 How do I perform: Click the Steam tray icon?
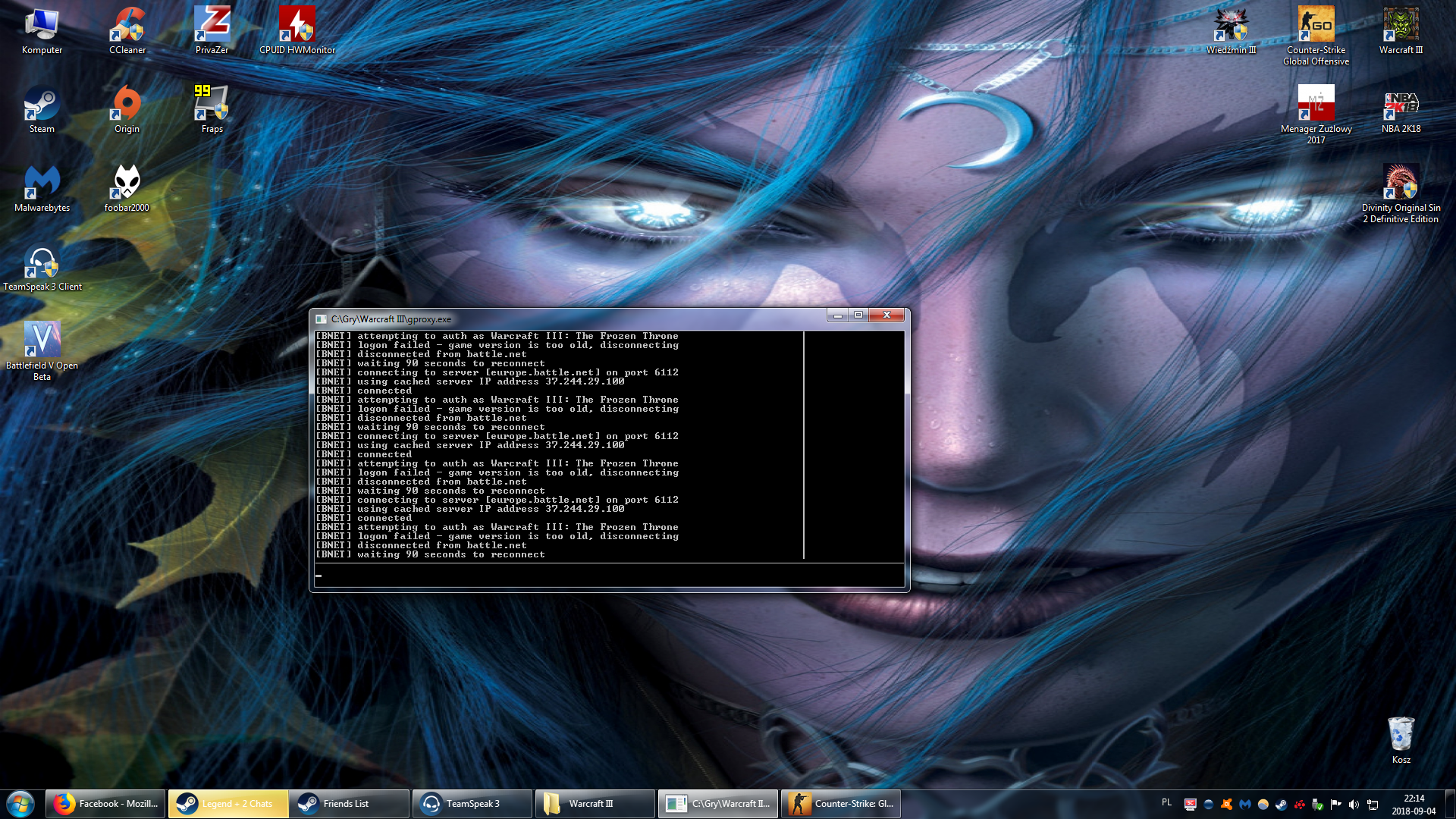(1282, 805)
